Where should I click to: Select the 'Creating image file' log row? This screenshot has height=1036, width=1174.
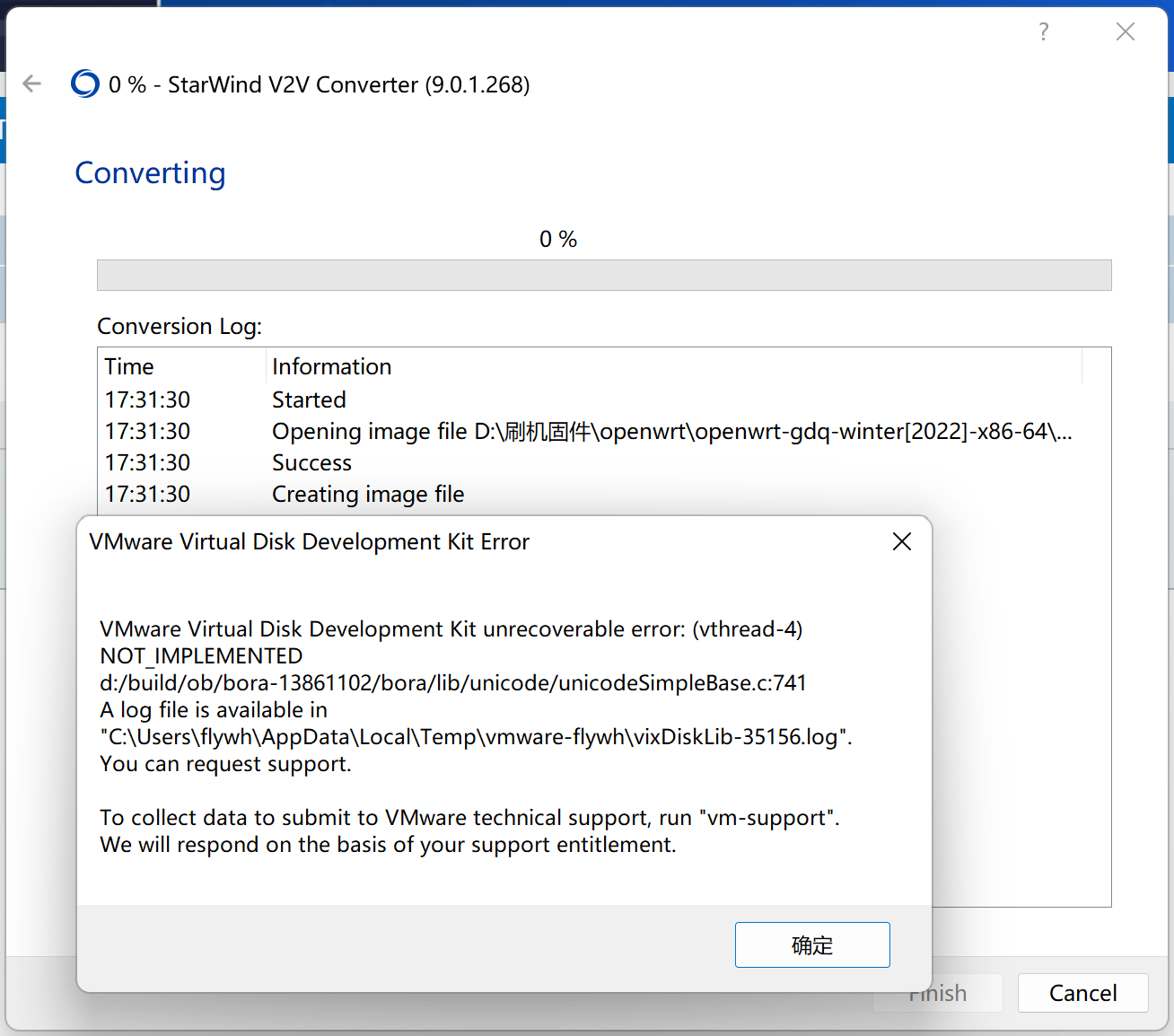pos(590,494)
